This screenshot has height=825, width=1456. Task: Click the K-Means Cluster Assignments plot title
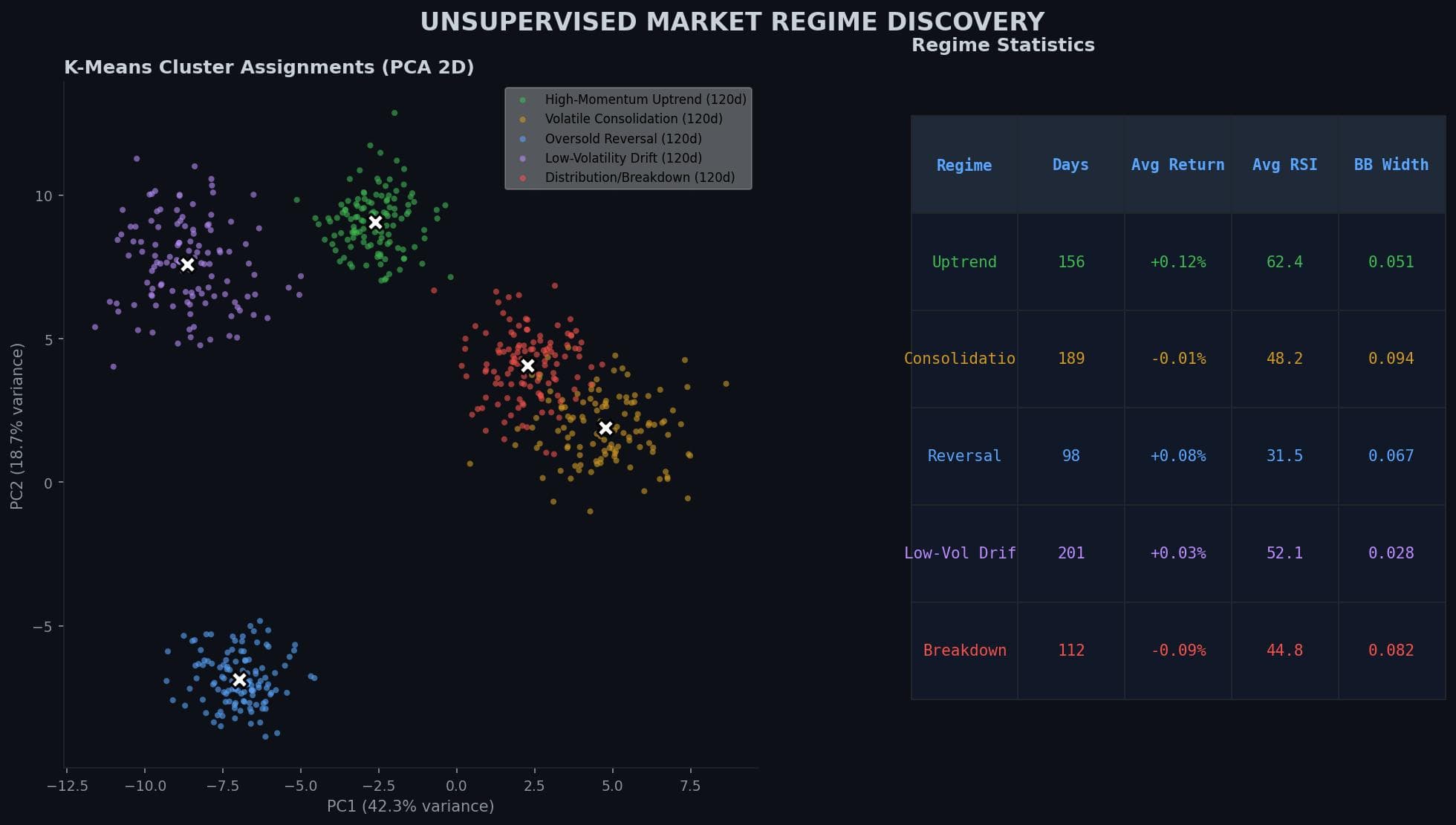[x=270, y=67]
